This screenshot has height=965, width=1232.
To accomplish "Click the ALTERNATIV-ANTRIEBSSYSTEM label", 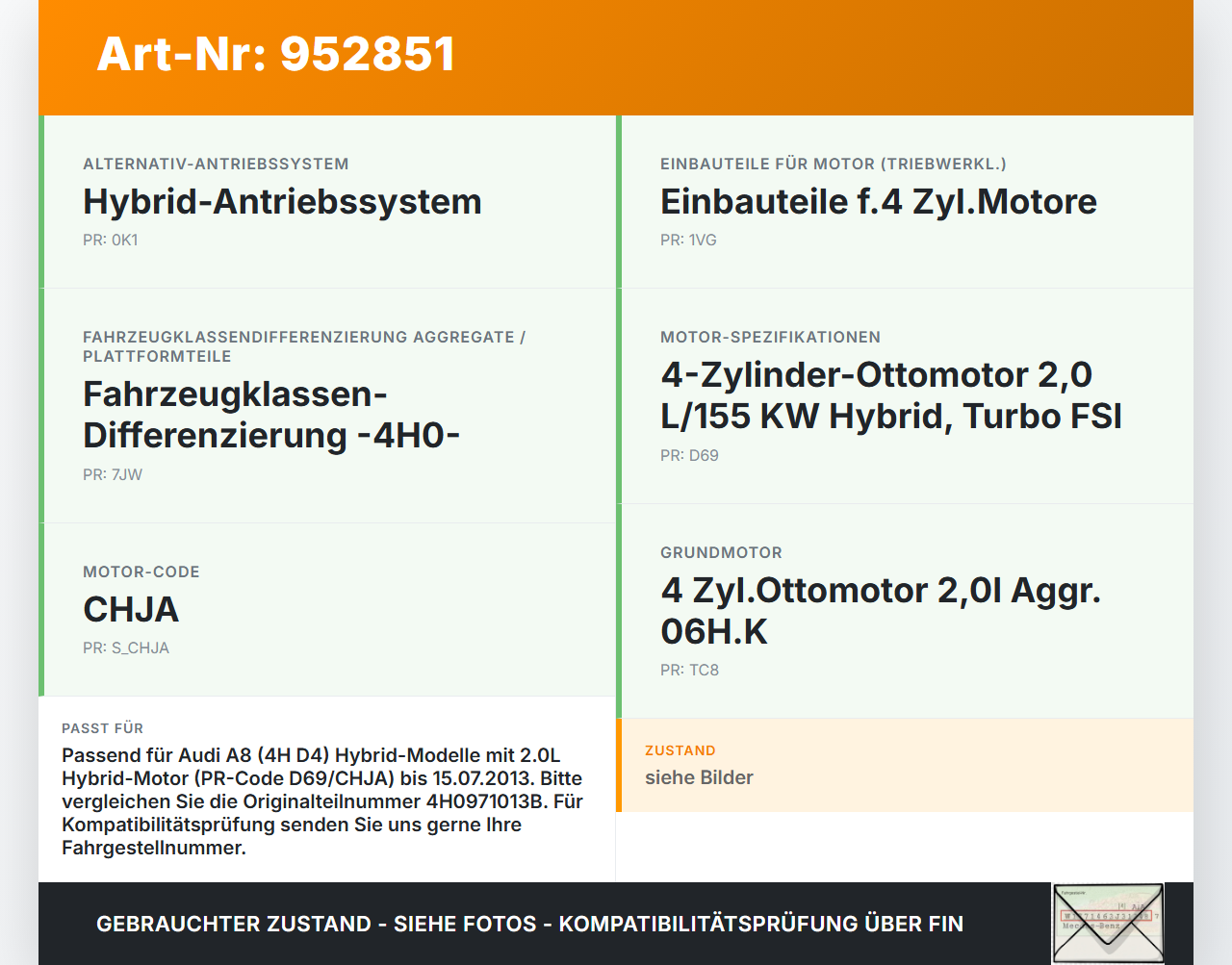I will point(216,164).
